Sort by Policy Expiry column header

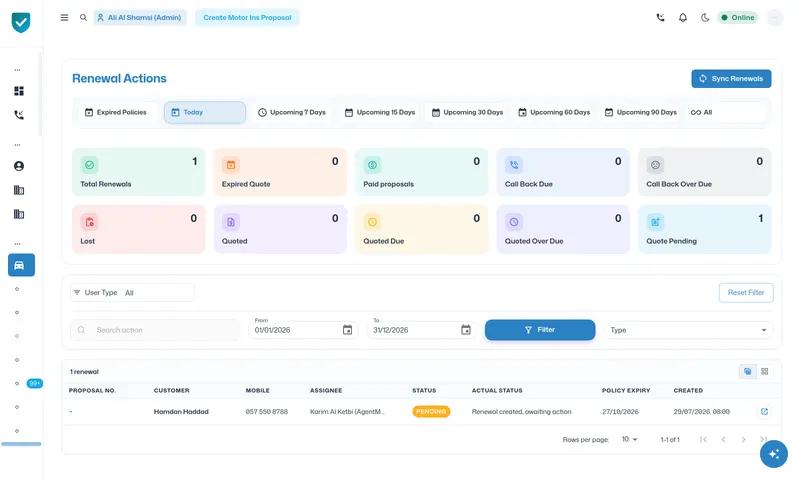626,390
